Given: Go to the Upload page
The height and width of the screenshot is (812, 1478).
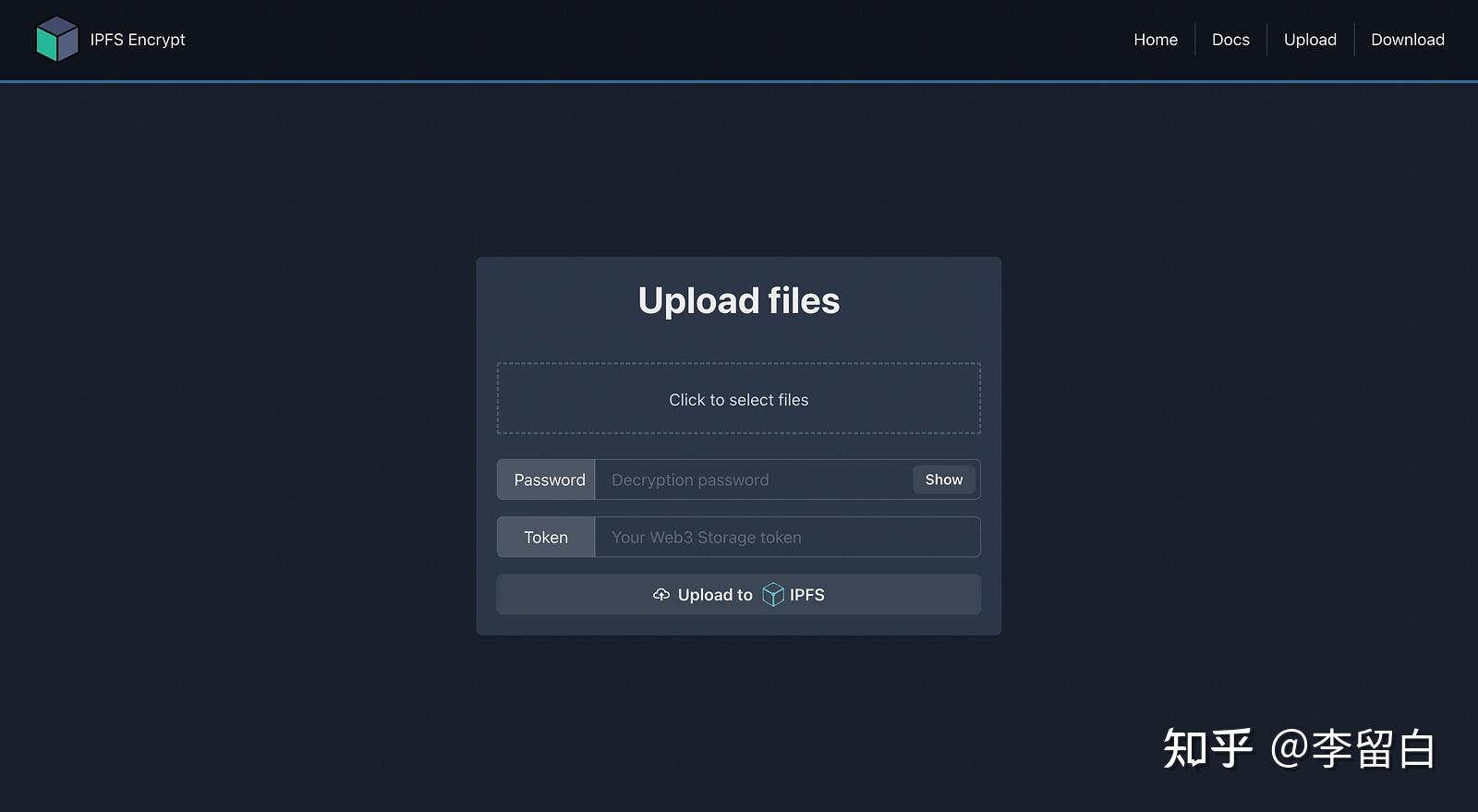Looking at the screenshot, I should point(1310,40).
